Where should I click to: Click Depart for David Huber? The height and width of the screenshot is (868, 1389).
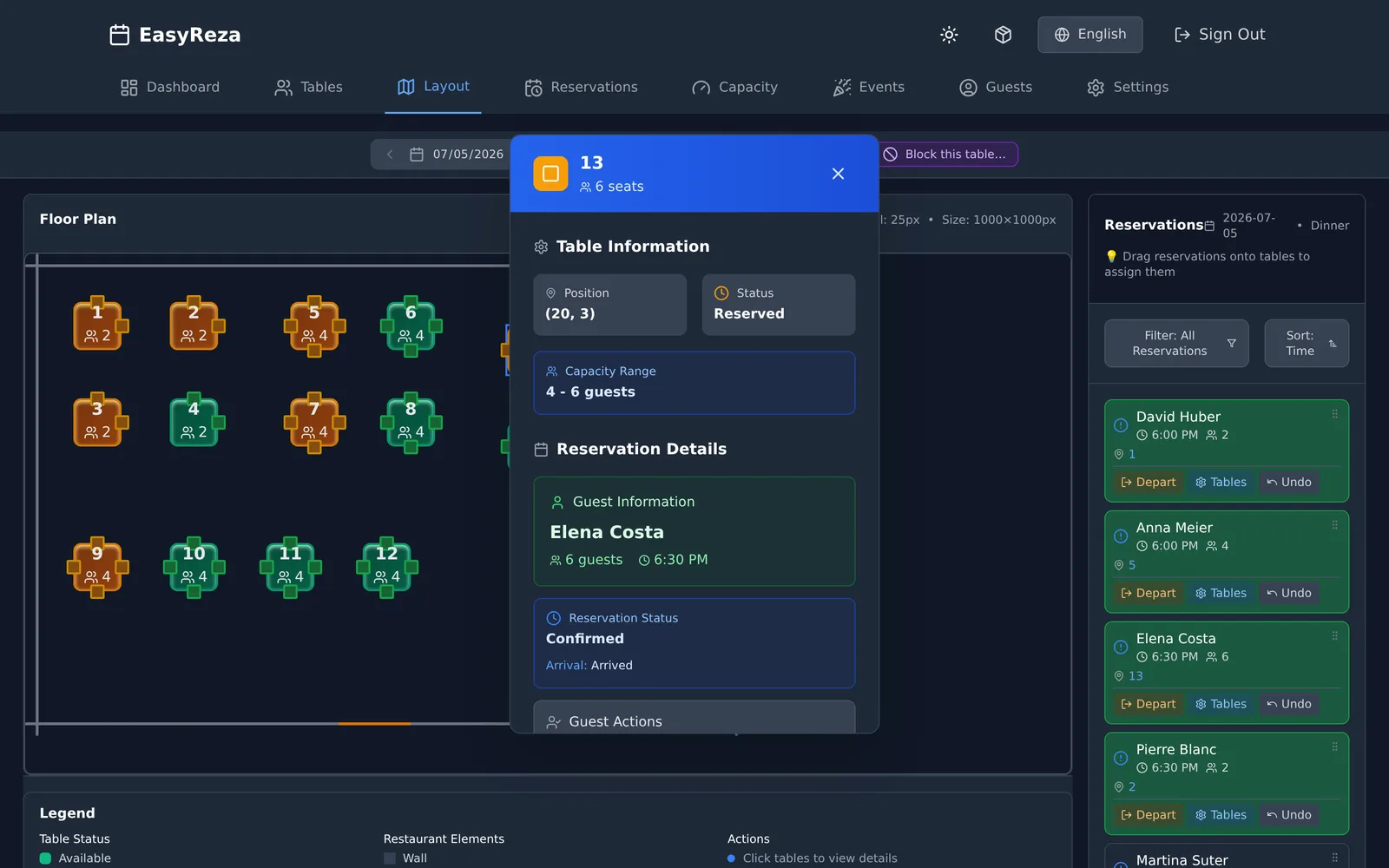coord(1148,483)
